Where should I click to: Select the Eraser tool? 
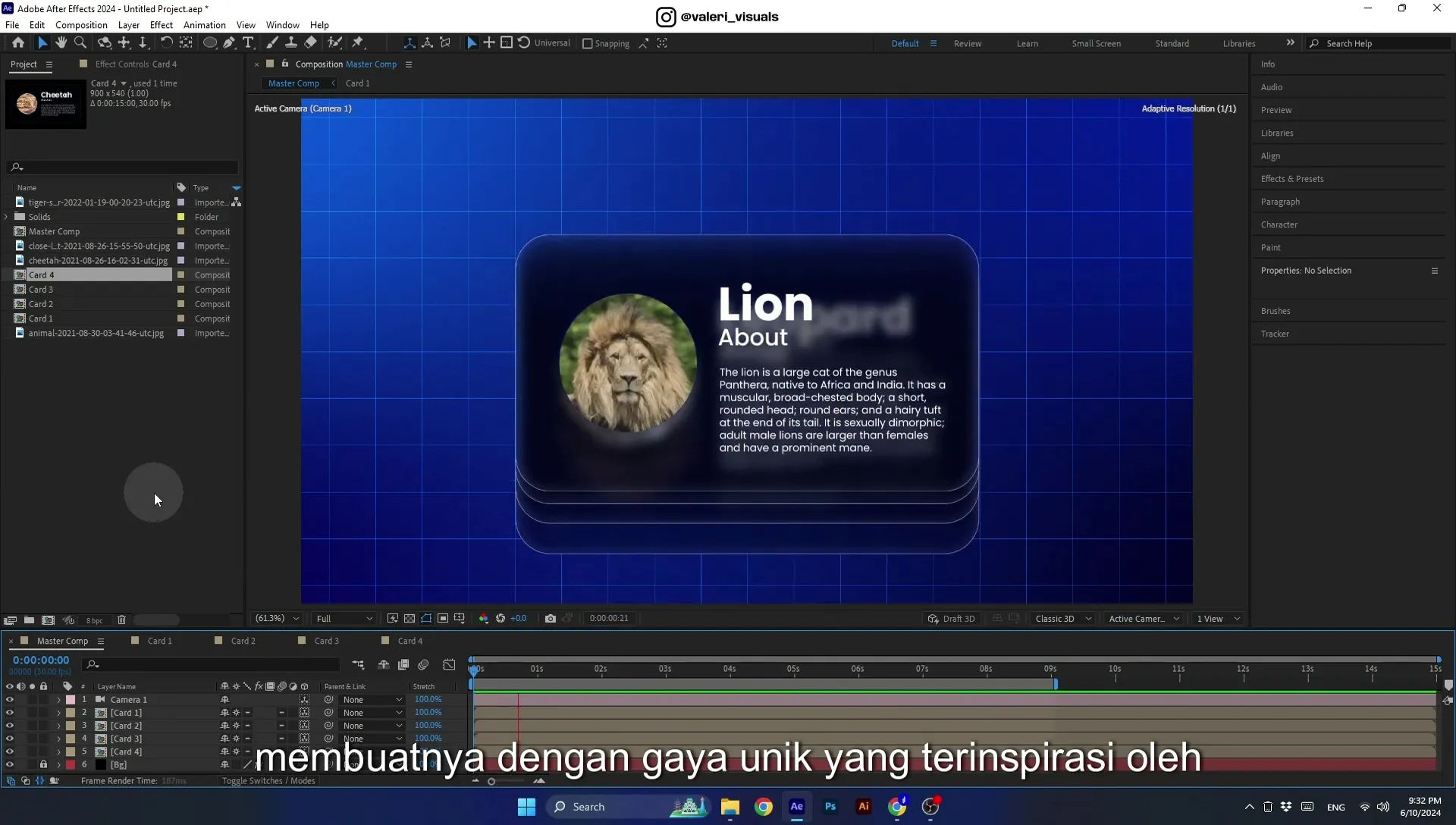coord(310,43)
